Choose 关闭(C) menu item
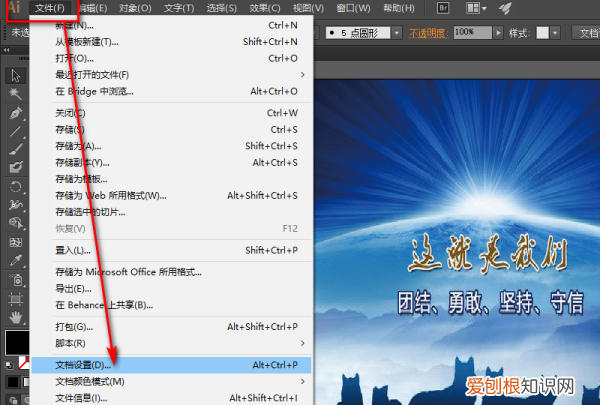 point(171,113)
